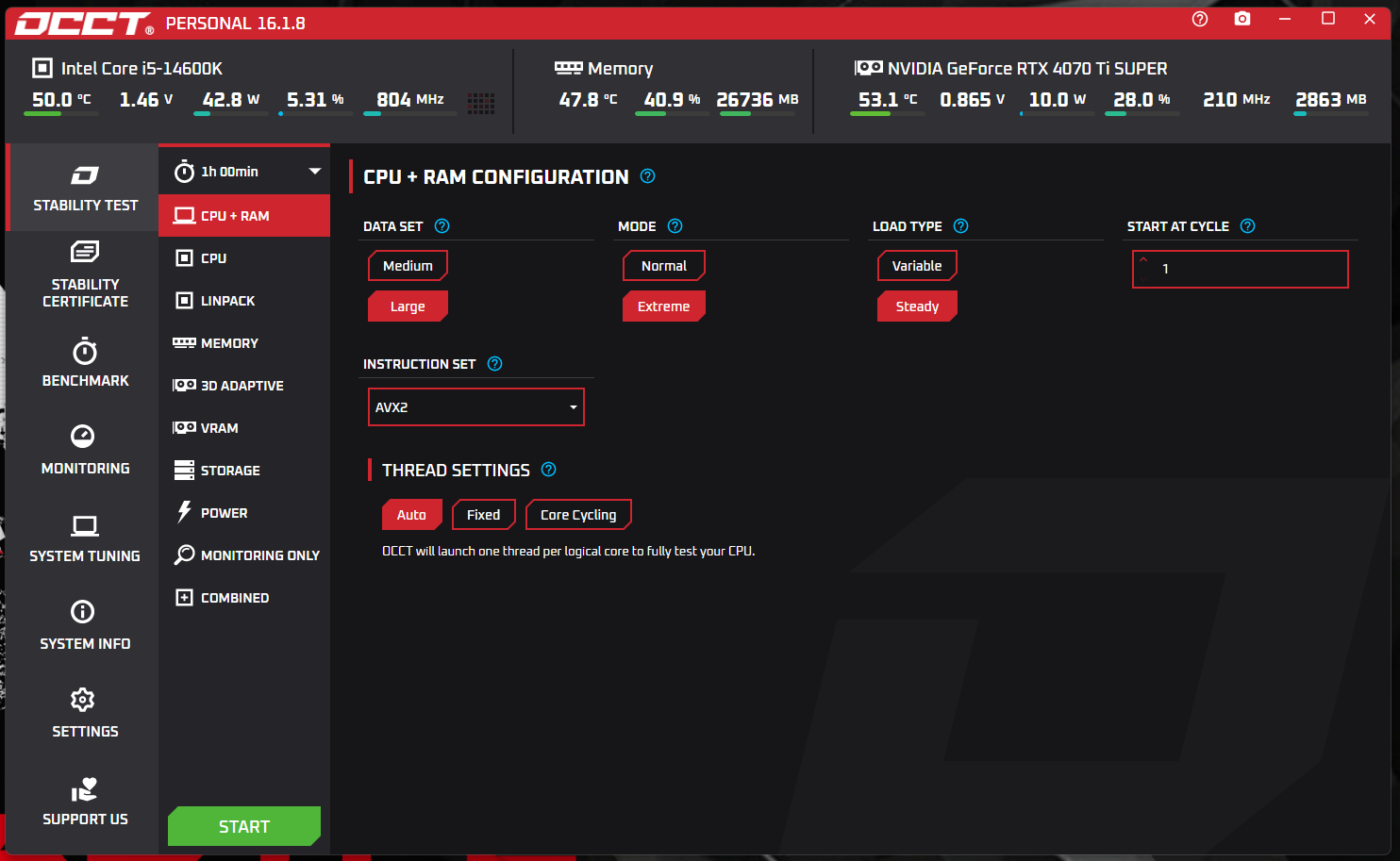The height and width of the screenshot is (861, 1400).
Task: Show help for Instruction Set
Action: tap(494, 364)
